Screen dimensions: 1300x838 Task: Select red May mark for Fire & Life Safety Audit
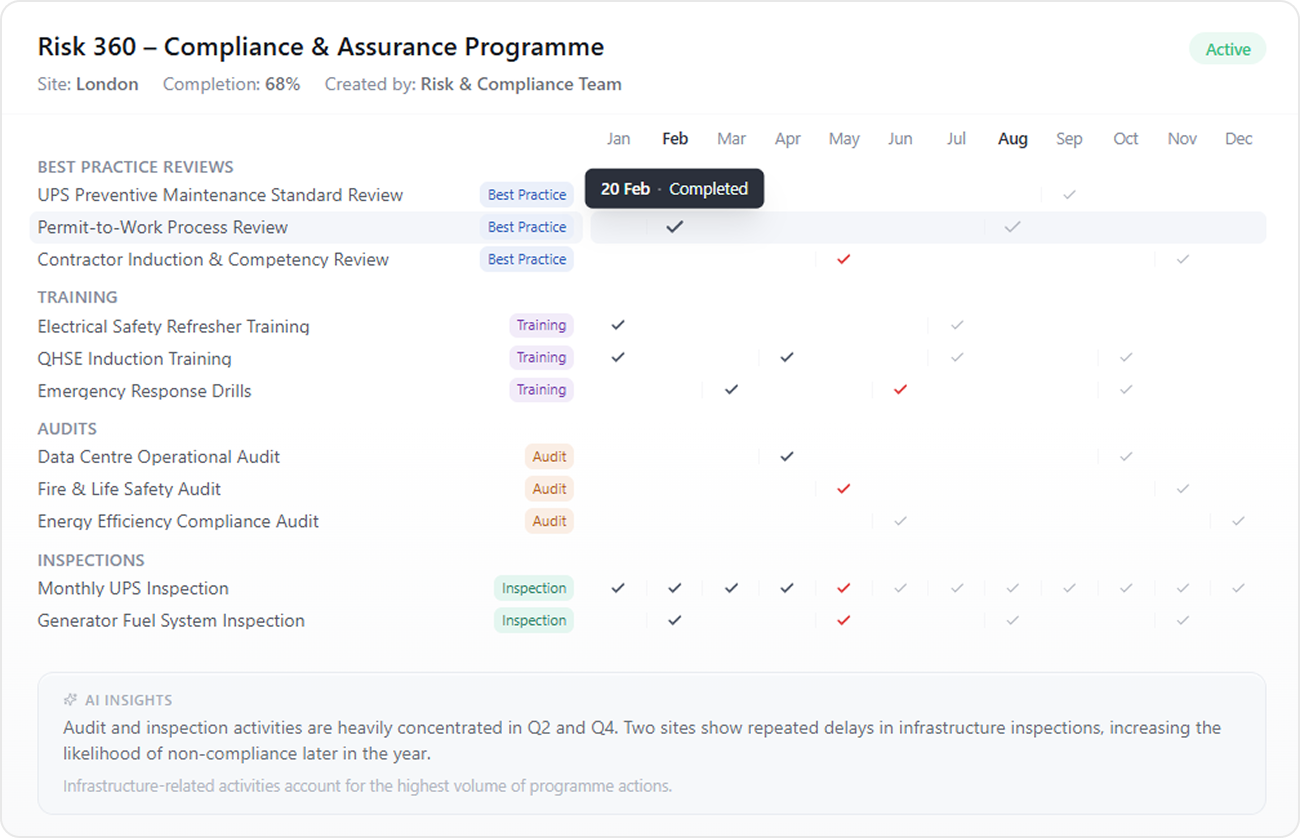[x=844, y=488]
